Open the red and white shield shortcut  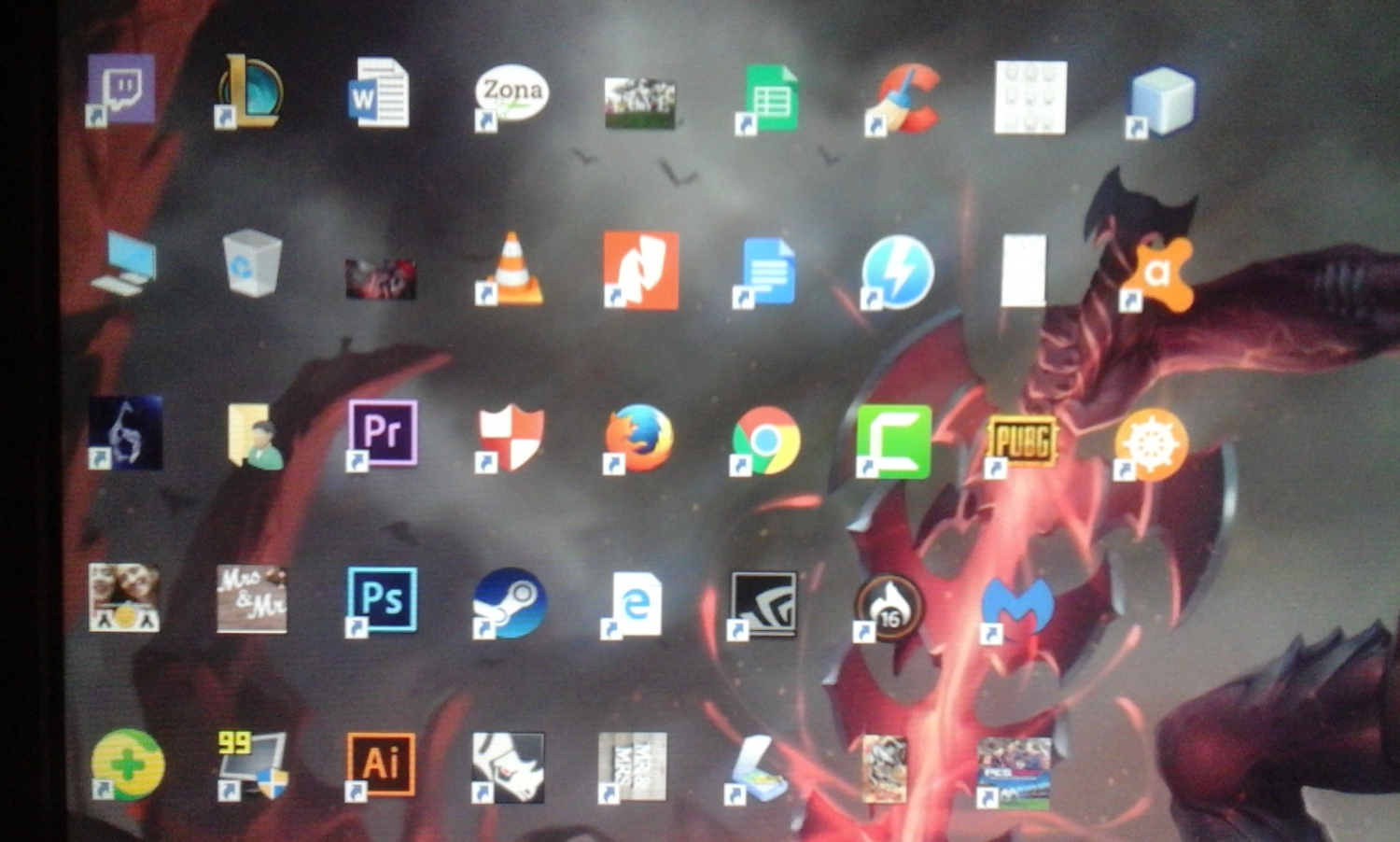[x=509, y=438]
